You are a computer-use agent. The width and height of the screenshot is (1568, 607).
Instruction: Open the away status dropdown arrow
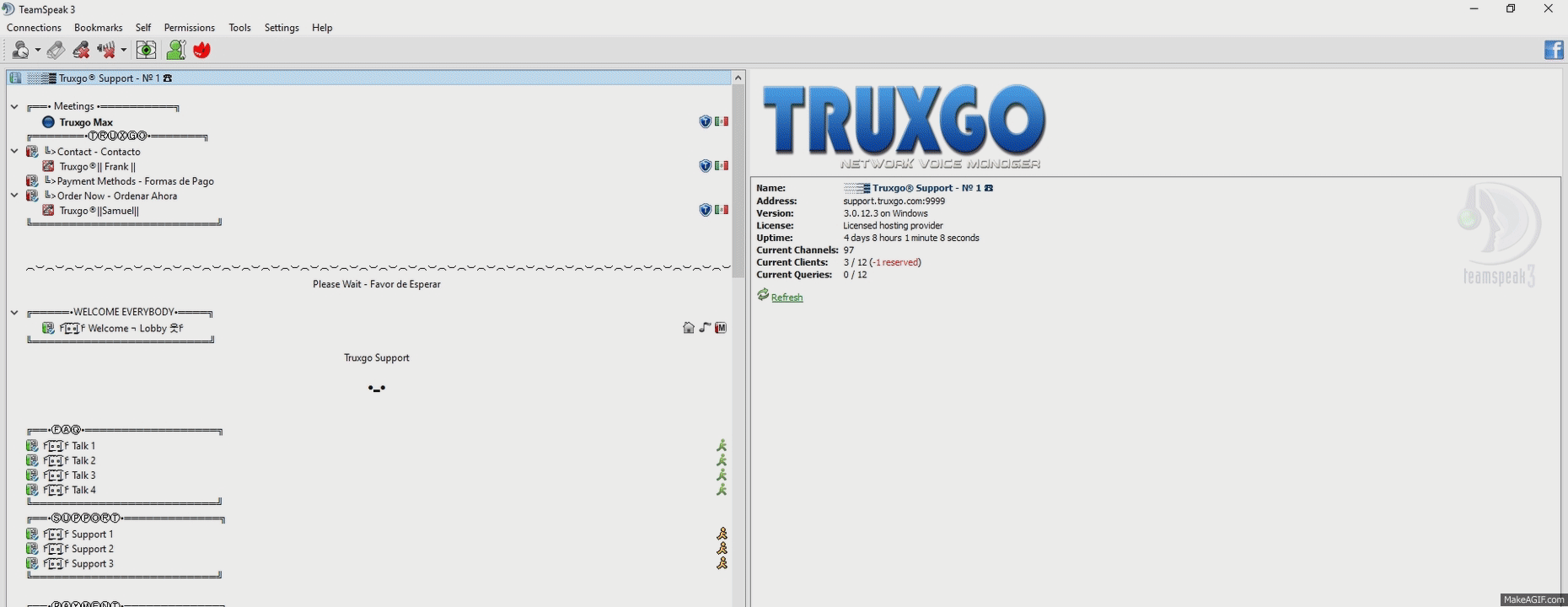38,51
